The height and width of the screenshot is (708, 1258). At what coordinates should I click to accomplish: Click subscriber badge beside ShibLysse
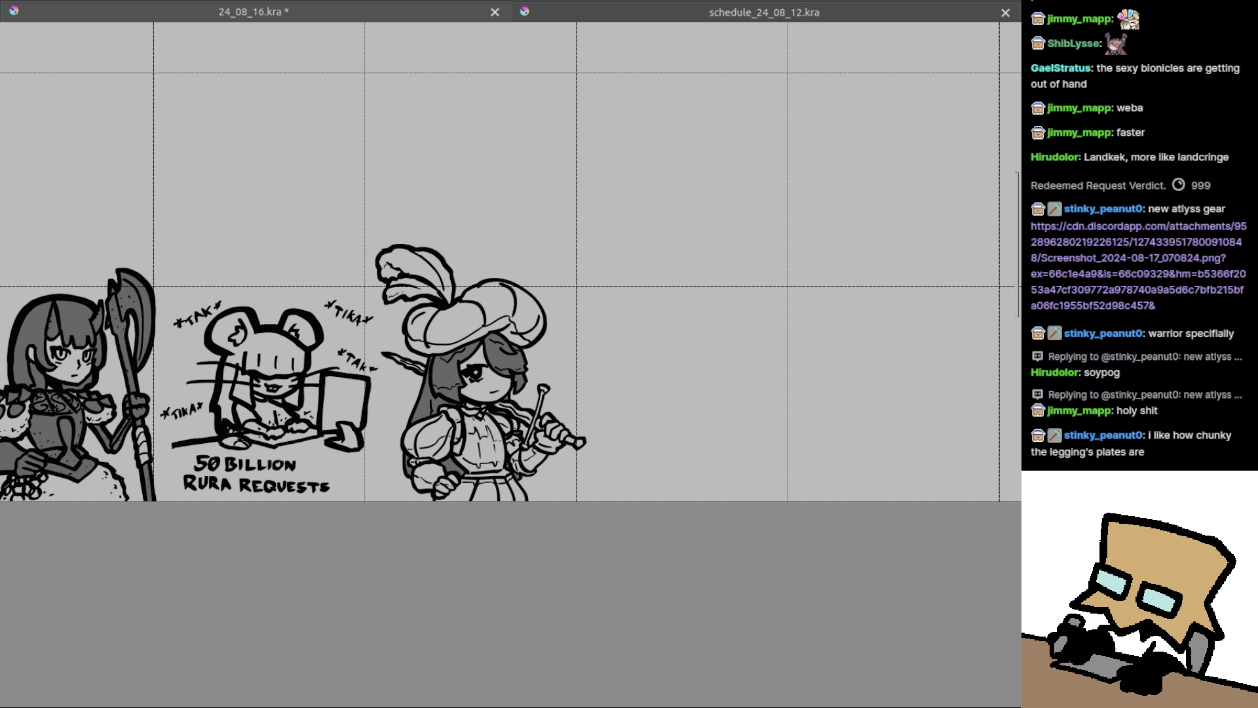(x=1038, y=44)
